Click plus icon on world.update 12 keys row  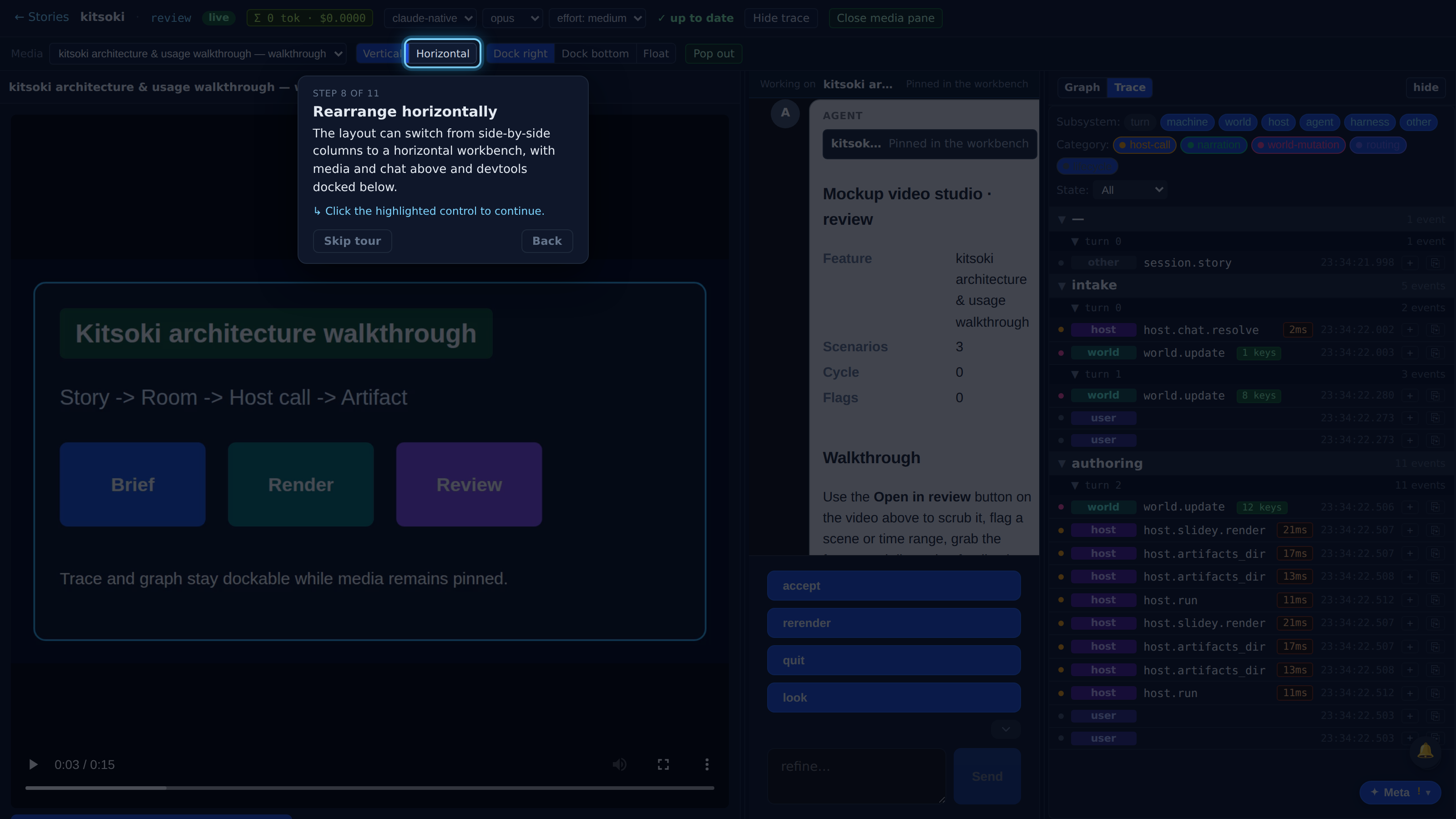tap(1410, 507)
